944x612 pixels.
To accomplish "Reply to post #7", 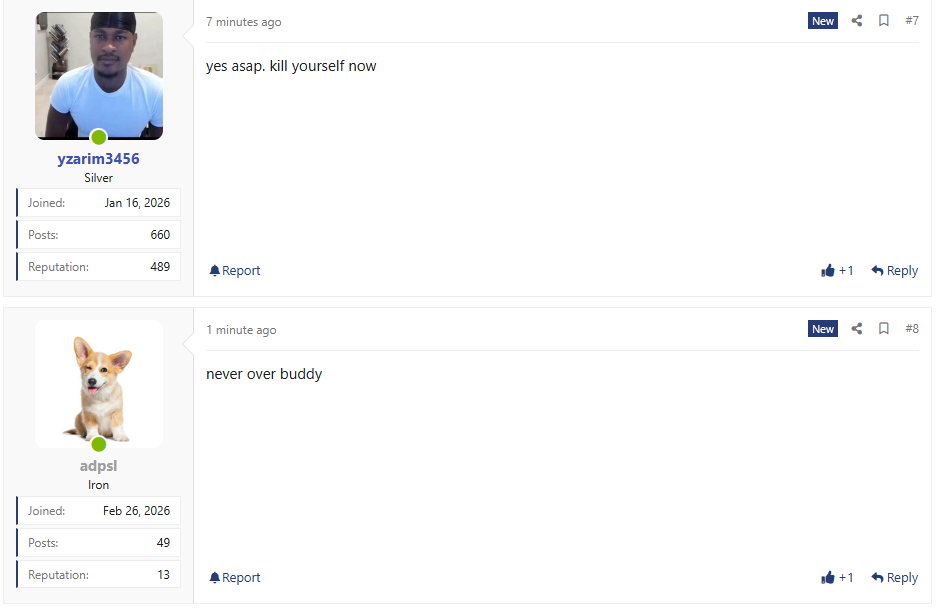I will pos(895,271).
